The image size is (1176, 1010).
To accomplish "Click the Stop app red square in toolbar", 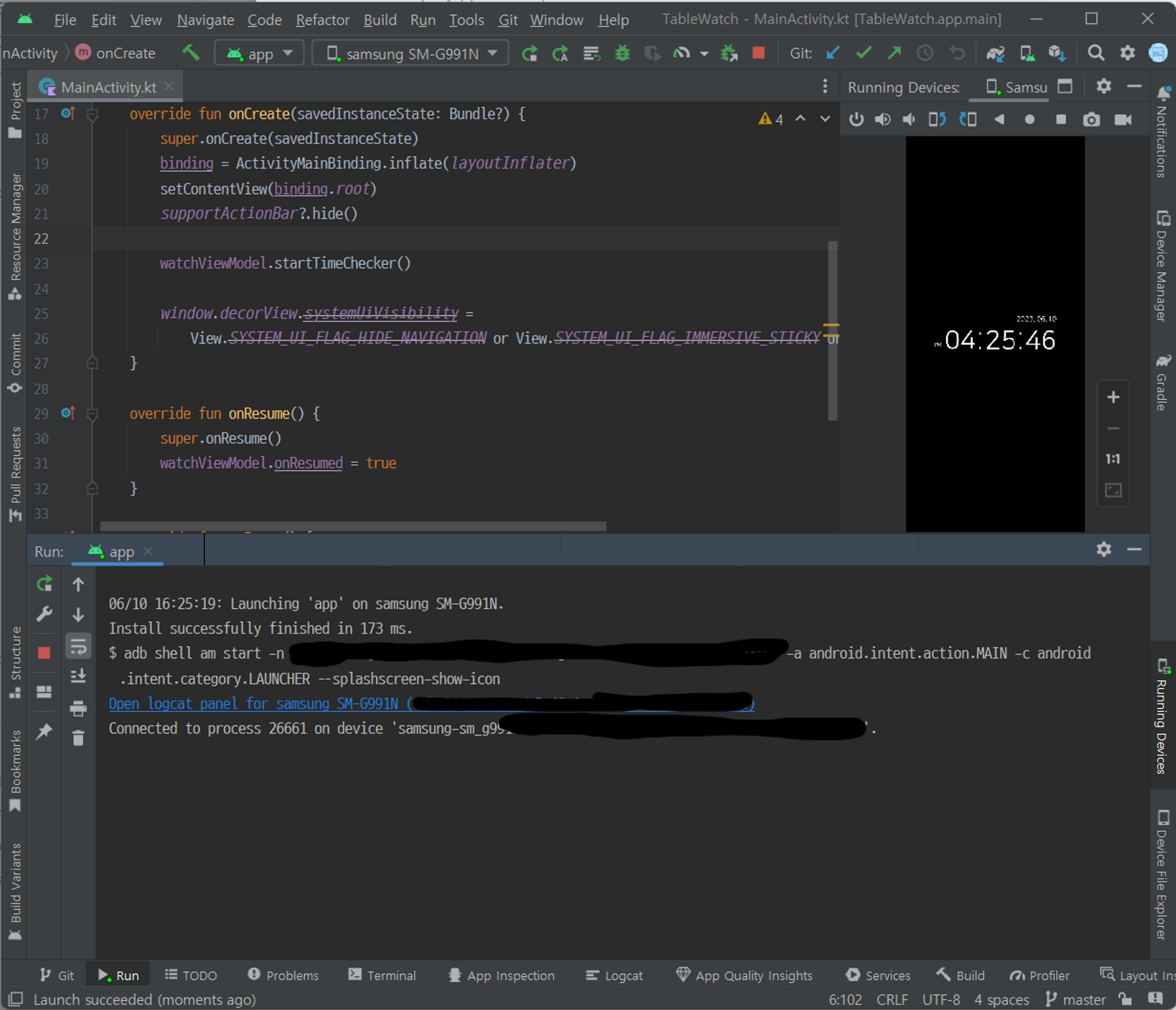I will [759, 53].
